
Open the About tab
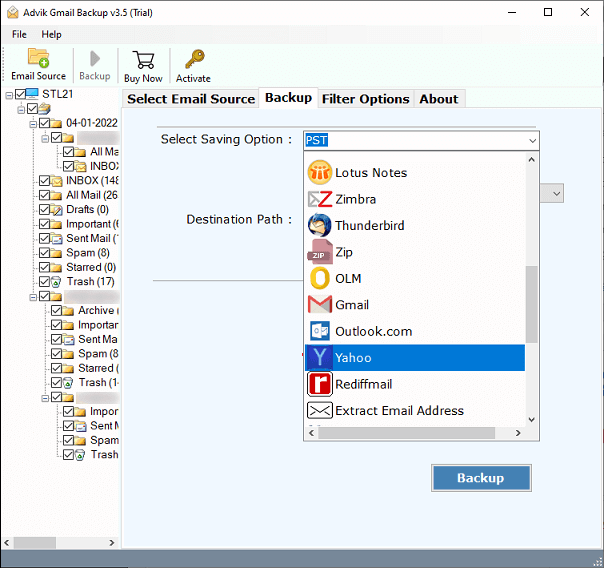(439, 99)
